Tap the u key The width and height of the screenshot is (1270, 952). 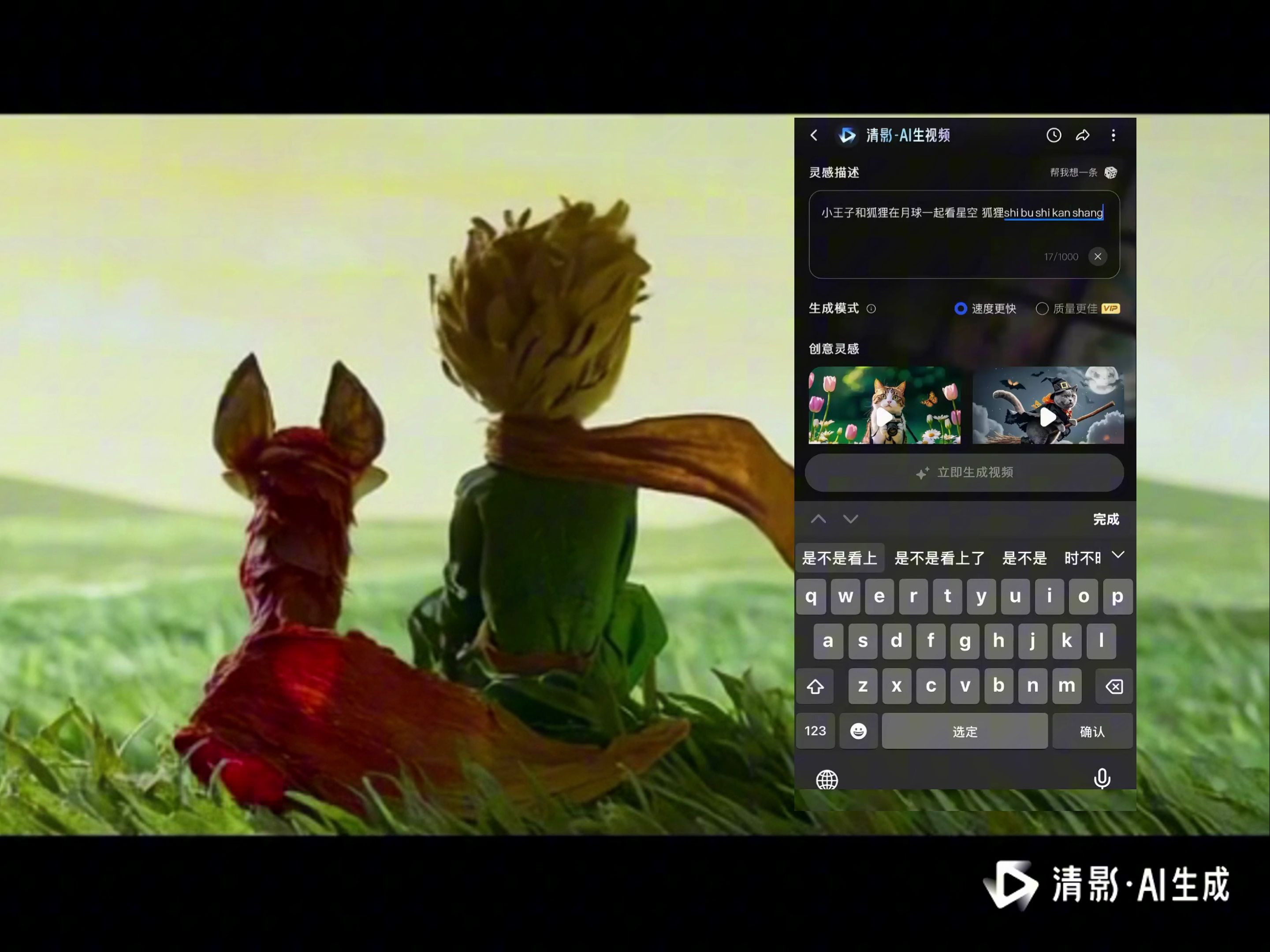coord(1016,597)
